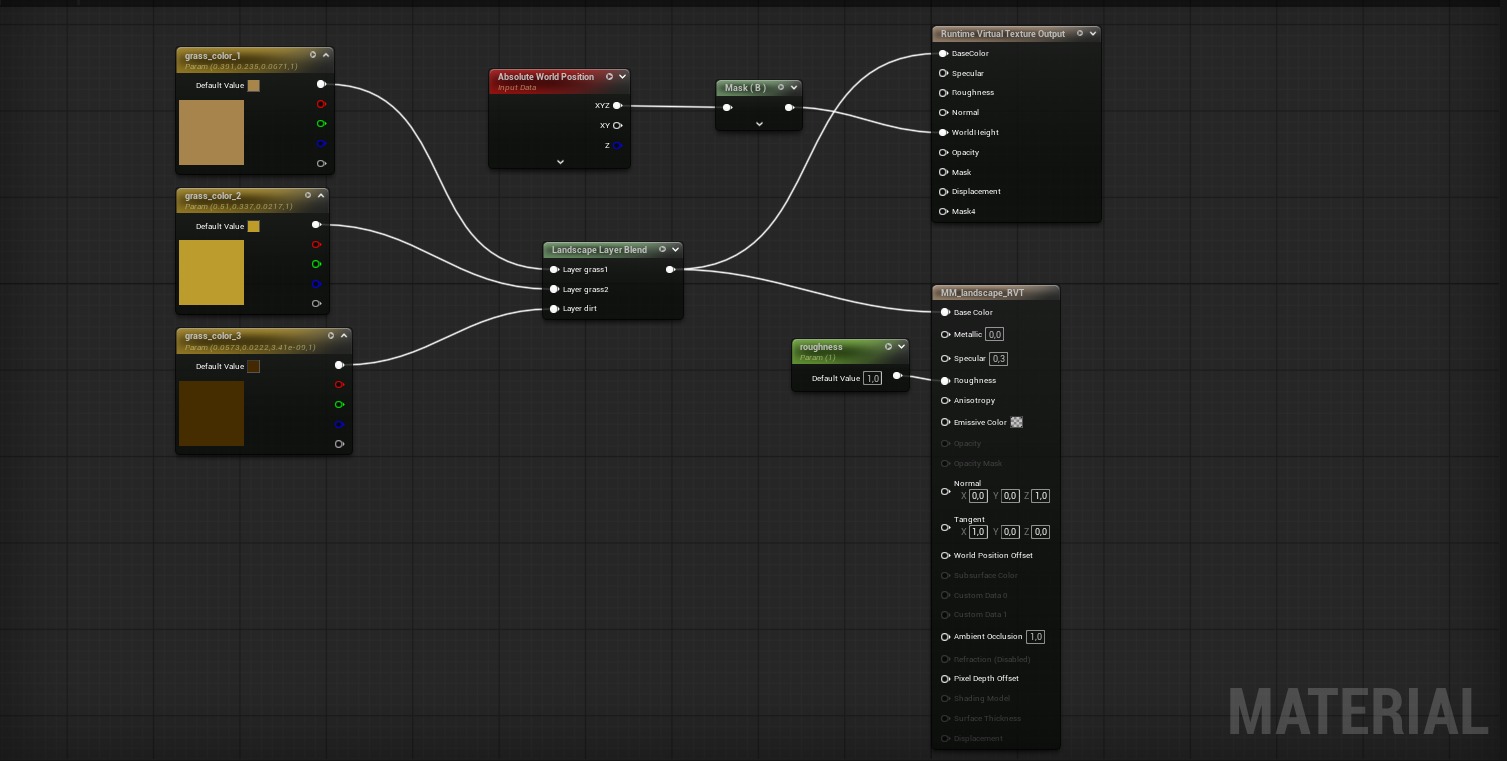Click the preview icon on Landscape Layer Blend header
The height and width of the screenshot is (761, 1507).
tap(662, 250)
